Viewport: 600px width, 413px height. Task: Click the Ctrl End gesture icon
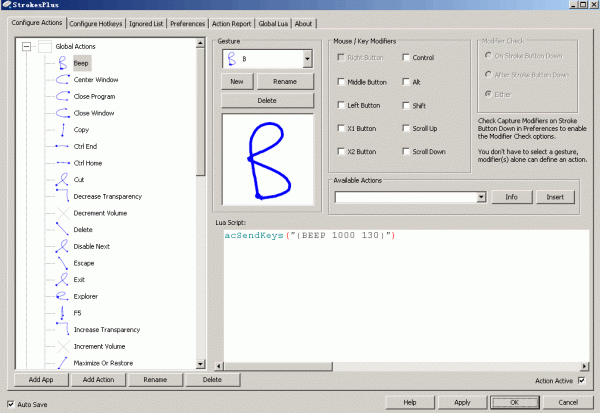click(62, 146)
